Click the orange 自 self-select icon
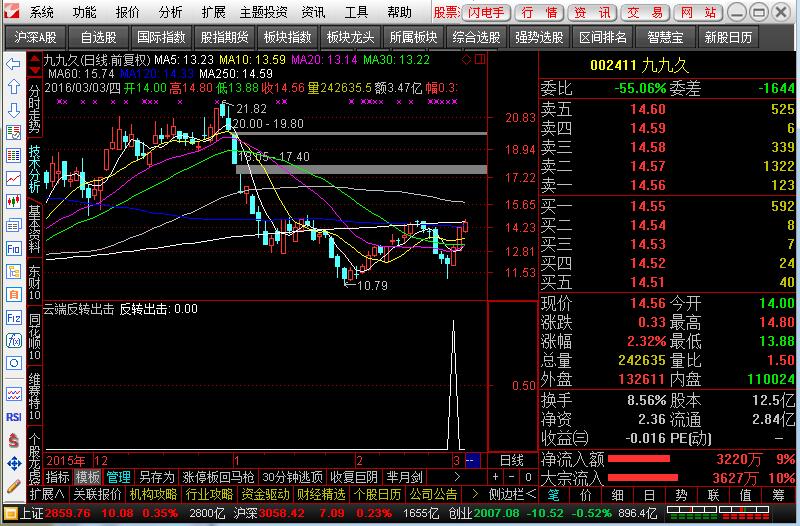 [13, 294]
